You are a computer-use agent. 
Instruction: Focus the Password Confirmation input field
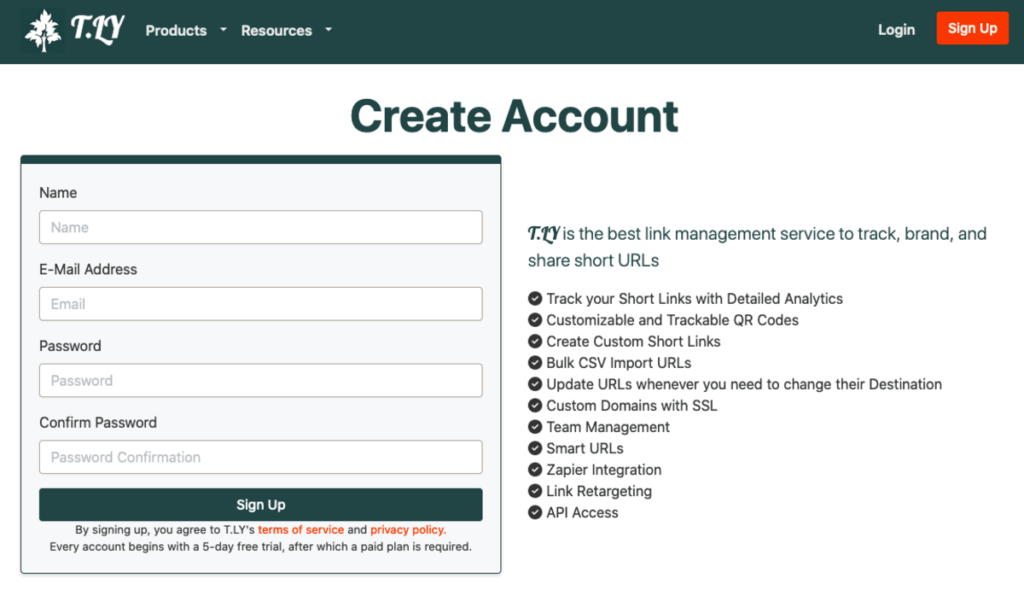coord(261,457)
